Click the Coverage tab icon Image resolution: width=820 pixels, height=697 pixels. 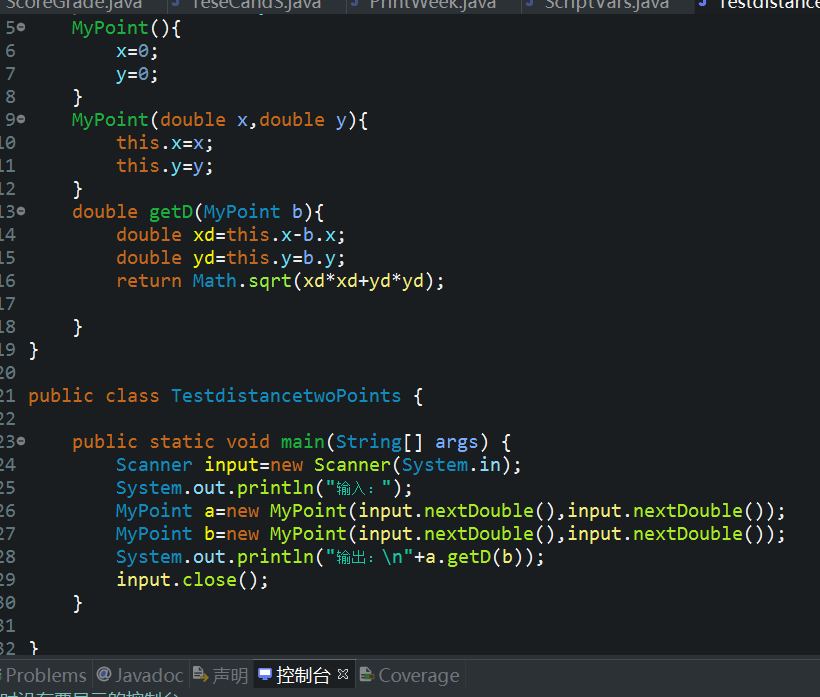(367, 674)
